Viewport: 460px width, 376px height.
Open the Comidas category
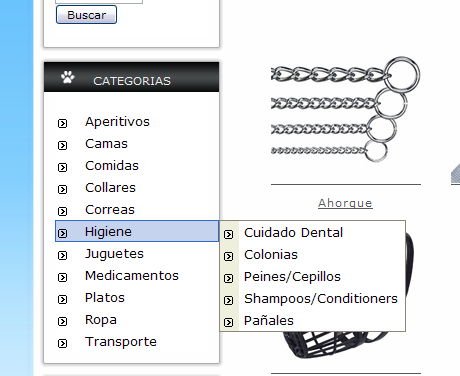tap(112, 166)
